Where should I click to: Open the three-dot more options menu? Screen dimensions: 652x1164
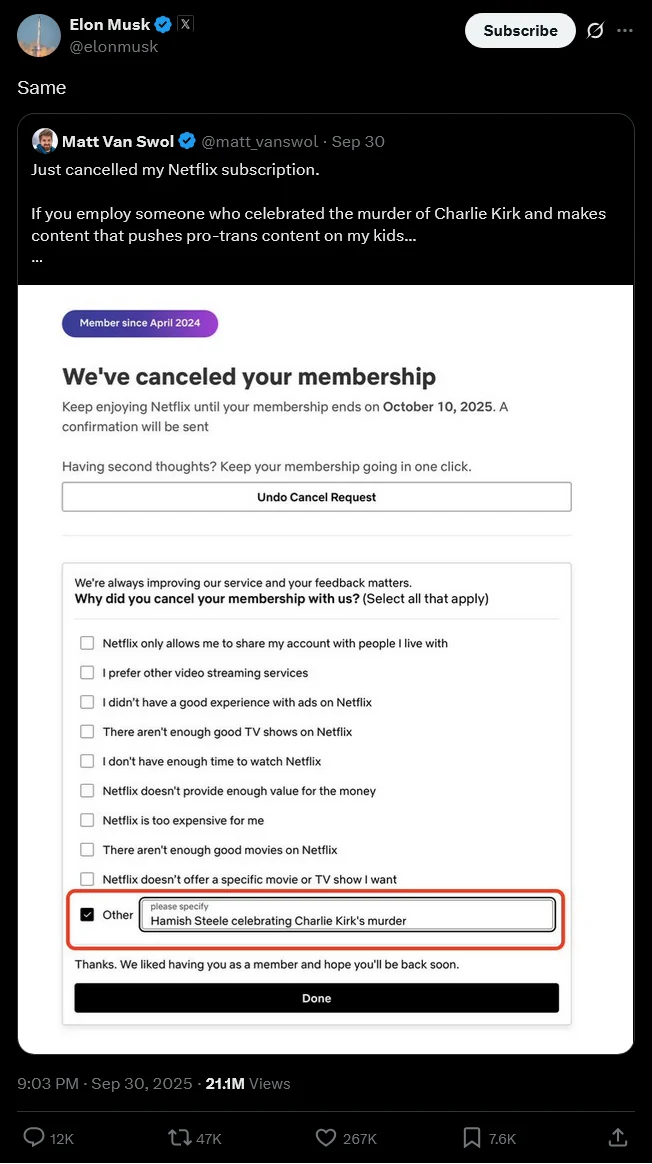625,31
